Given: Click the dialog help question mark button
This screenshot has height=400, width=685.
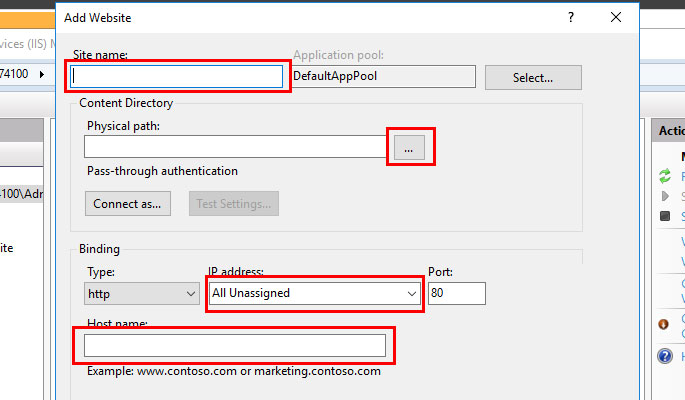Looking at the screenshot, I should pos(570,17).
